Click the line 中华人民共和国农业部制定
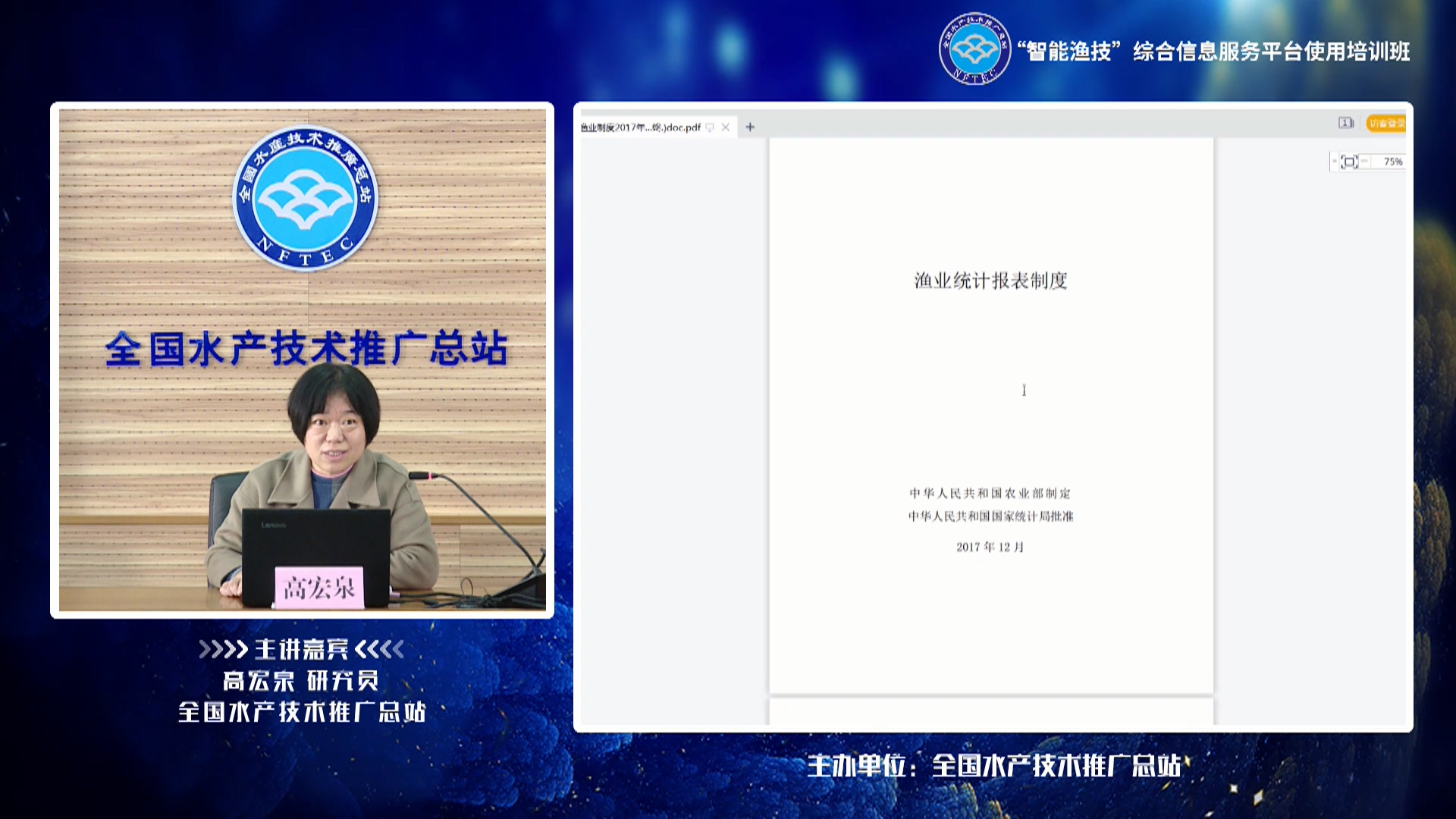 coord(990,494)
